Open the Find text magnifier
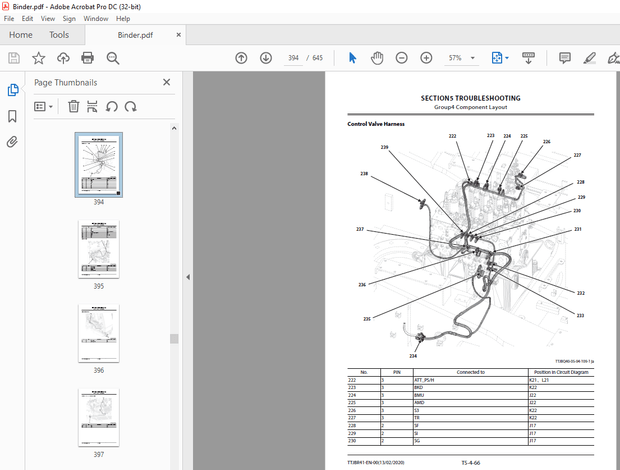620x470 pixels. tap(113, 58)
